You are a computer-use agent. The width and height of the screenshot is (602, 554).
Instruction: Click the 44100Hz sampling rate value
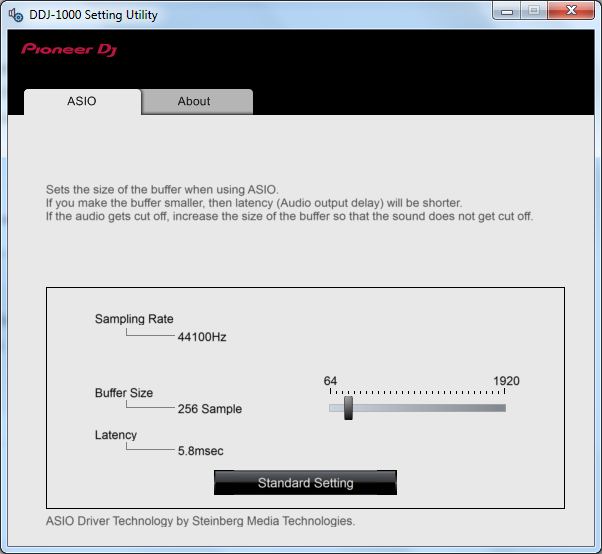pyautogui.click(x=202, y=337)
